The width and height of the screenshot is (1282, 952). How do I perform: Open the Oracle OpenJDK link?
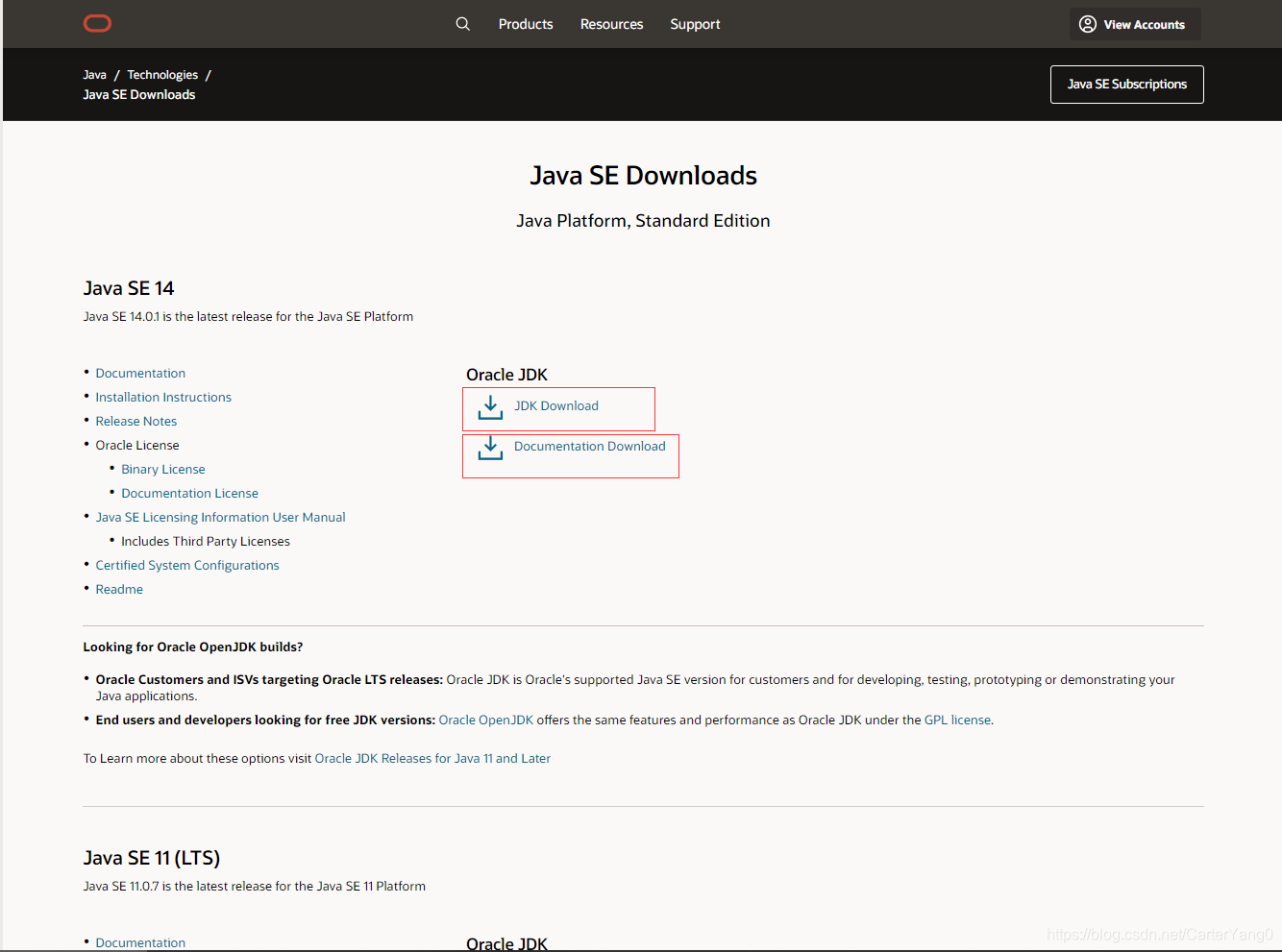(486, 720)
